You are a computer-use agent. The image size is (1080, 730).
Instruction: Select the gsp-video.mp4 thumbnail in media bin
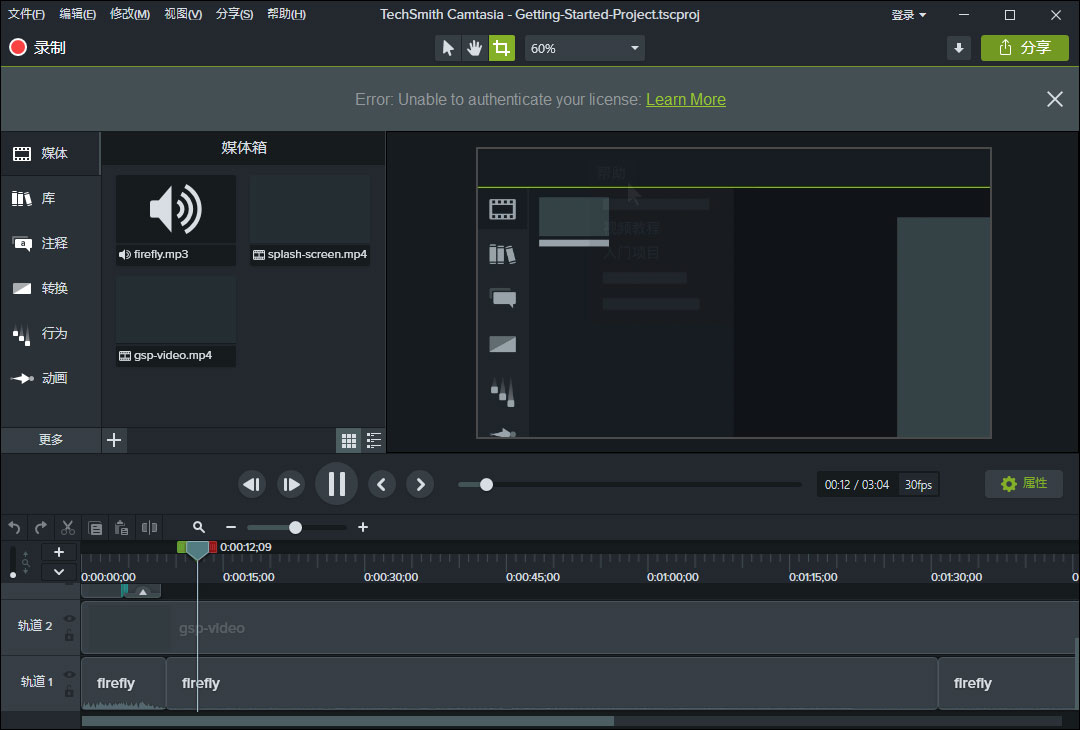(x=176, y=311)
